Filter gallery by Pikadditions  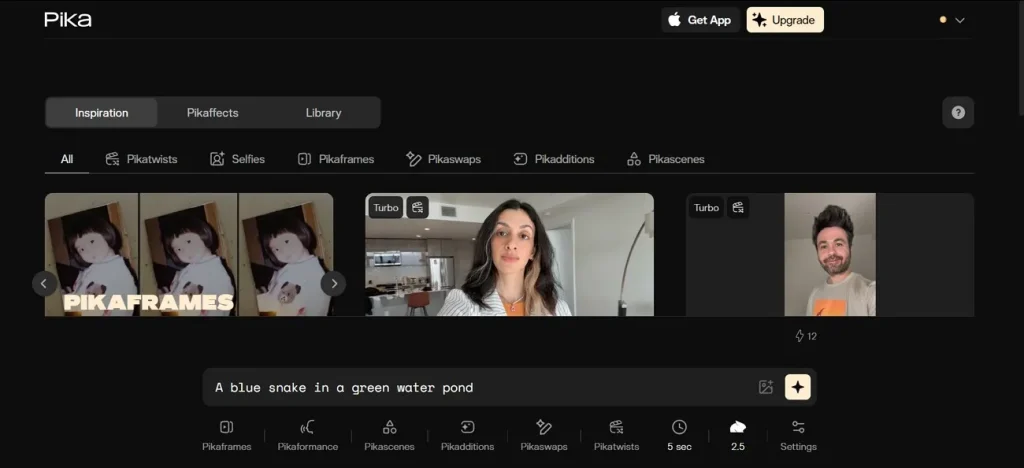[554, 159]
